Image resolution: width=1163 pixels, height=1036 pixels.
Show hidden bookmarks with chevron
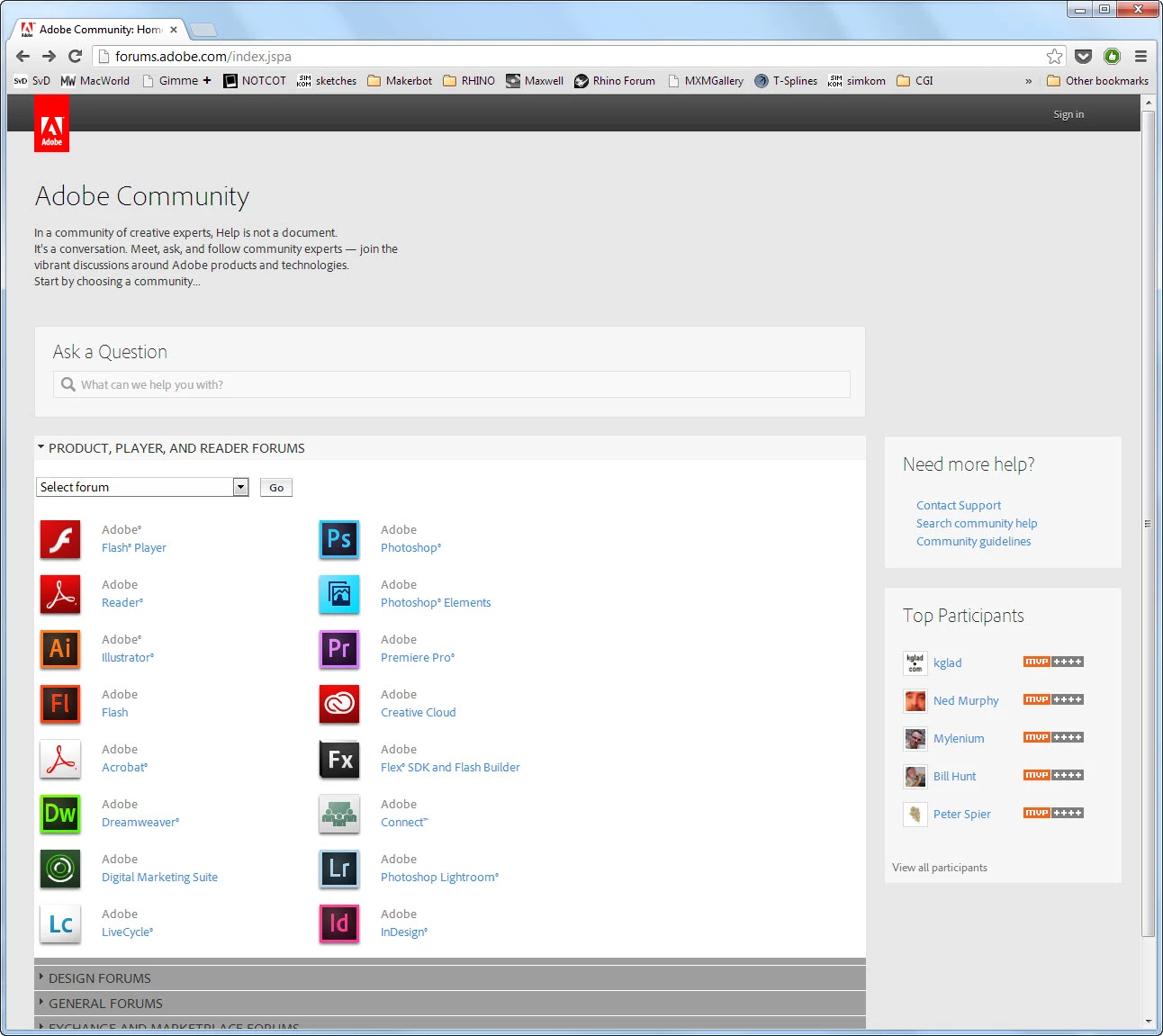point(1029,81)
